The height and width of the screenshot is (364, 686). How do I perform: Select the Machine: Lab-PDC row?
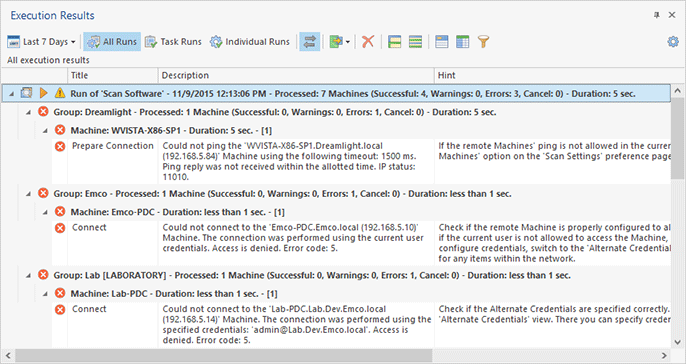pyautogui.click(x=174, y=294)
